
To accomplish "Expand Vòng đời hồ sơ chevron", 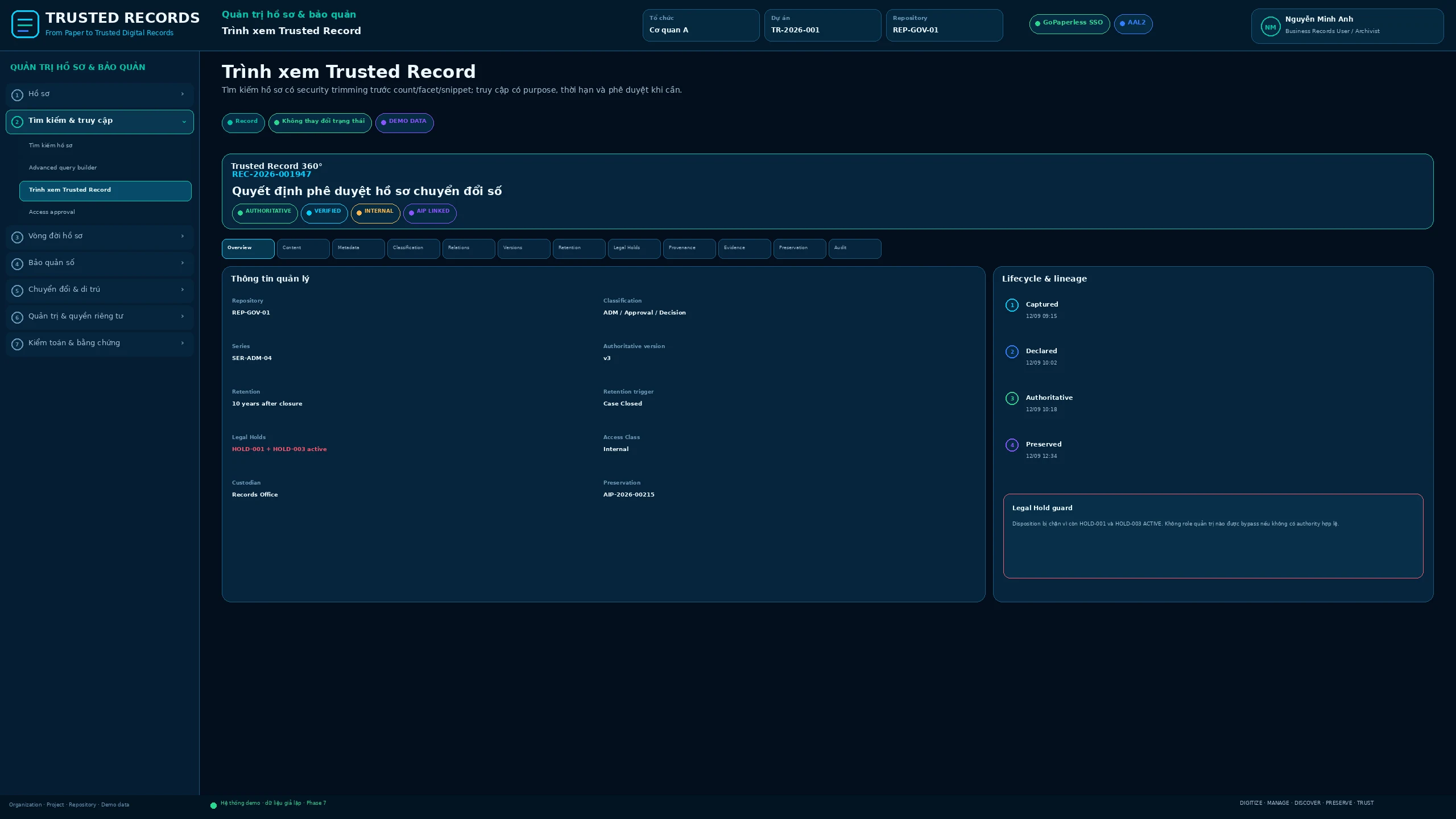I will click(x=182, y=236).
